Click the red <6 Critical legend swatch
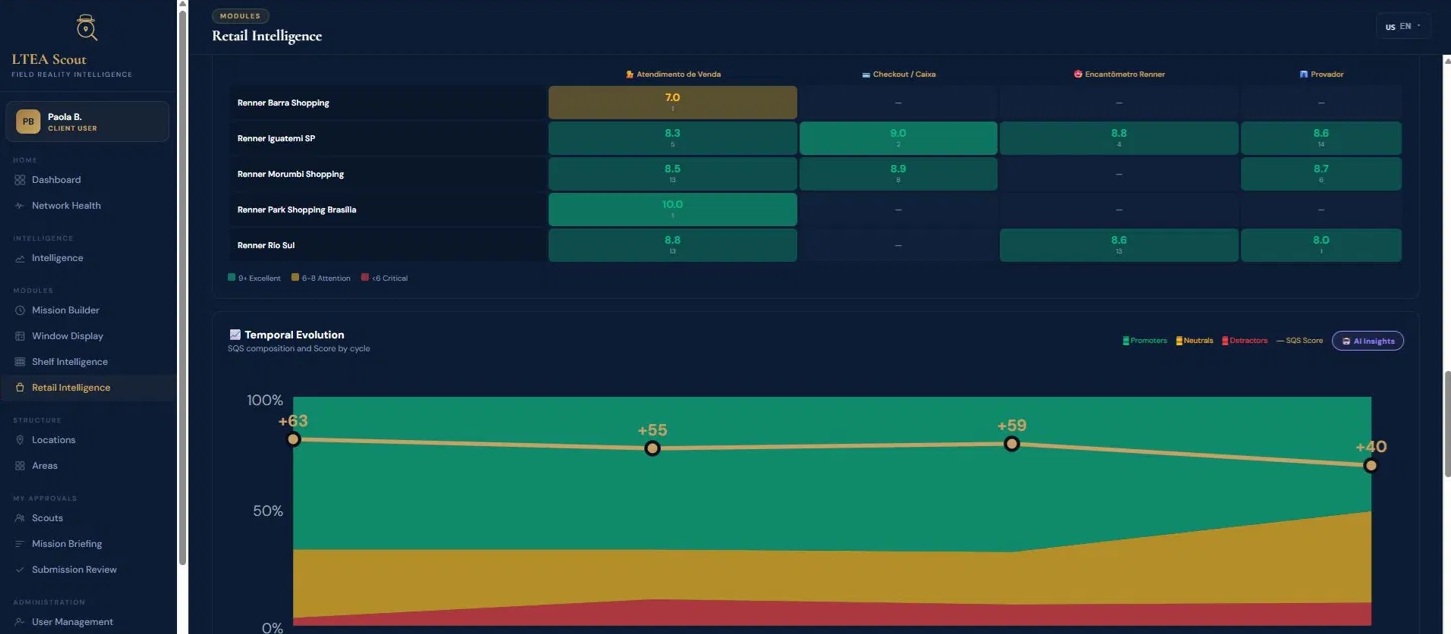The image size is (1451, 634). click(x=365, y=278)
